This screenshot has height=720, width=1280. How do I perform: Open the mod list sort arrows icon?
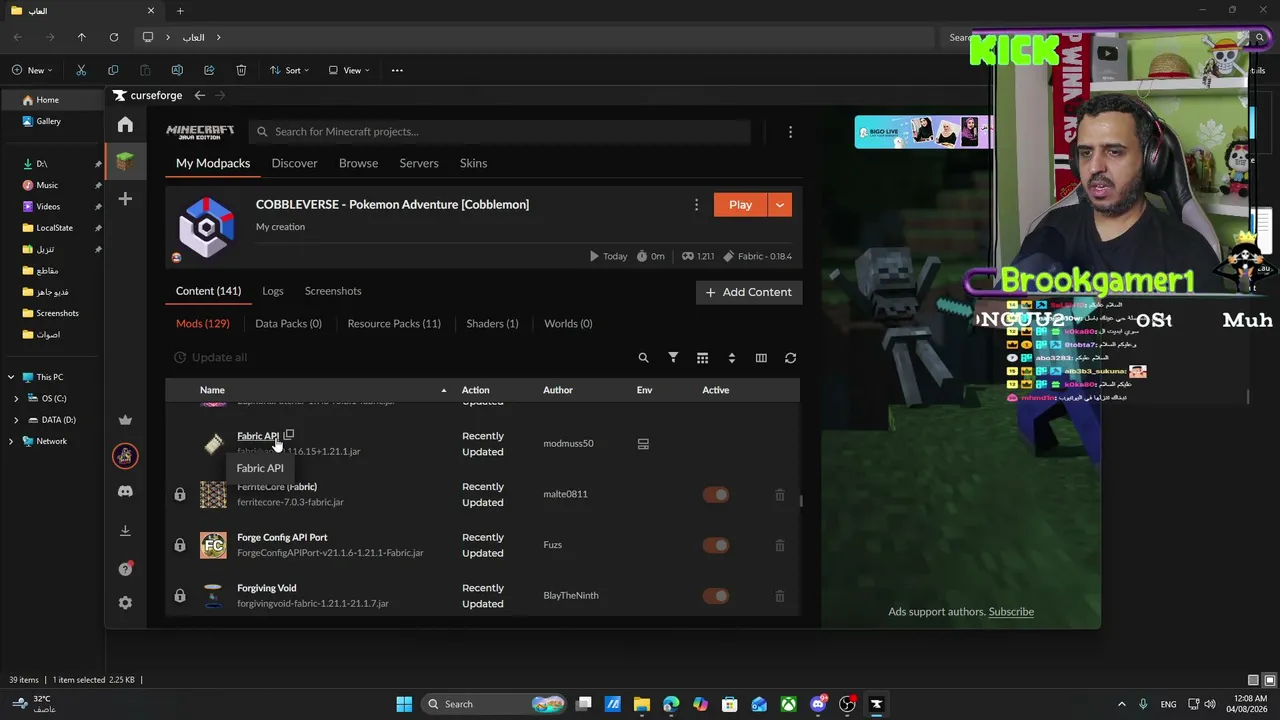(x=732, y=358)
